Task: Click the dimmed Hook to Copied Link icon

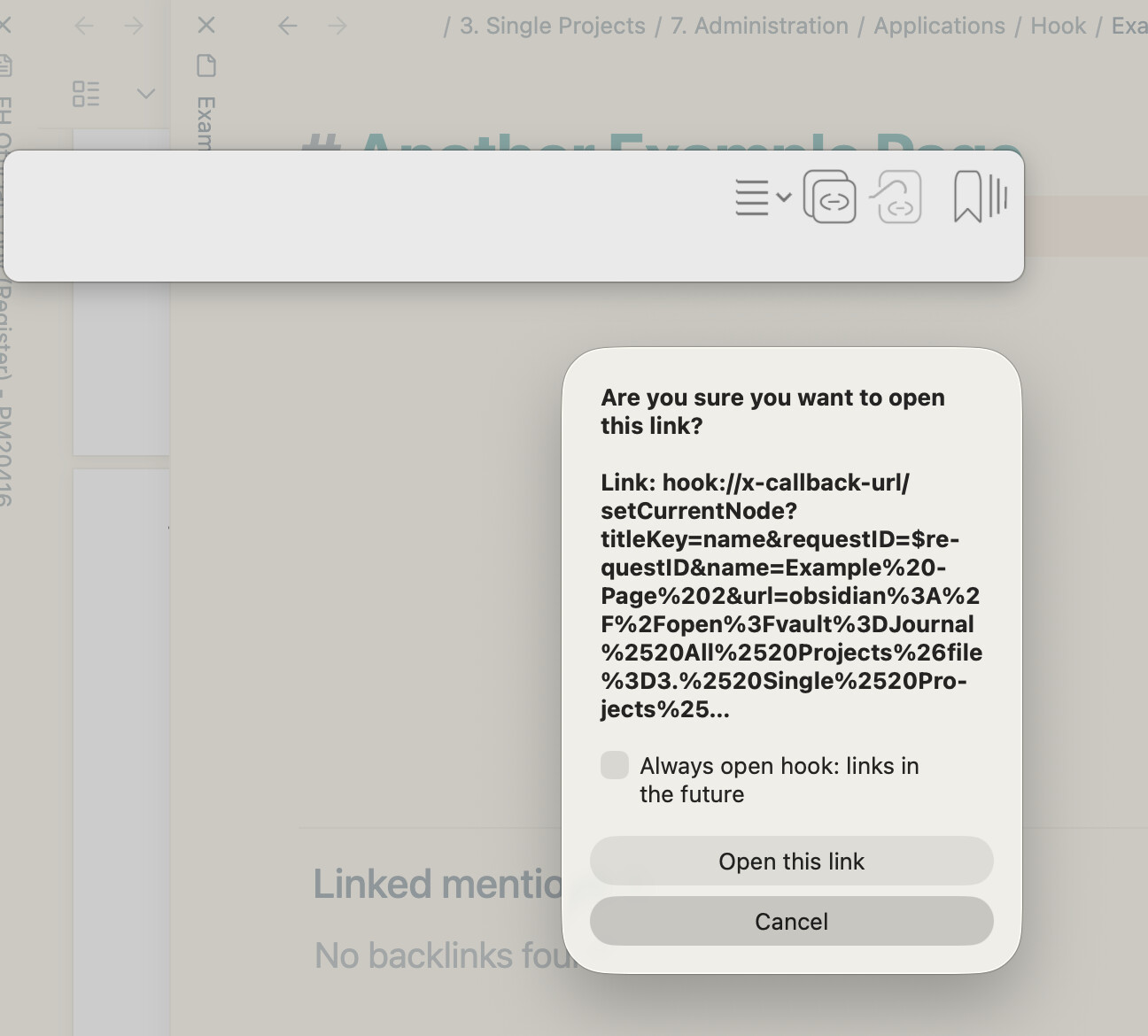Action: [896, 197]
